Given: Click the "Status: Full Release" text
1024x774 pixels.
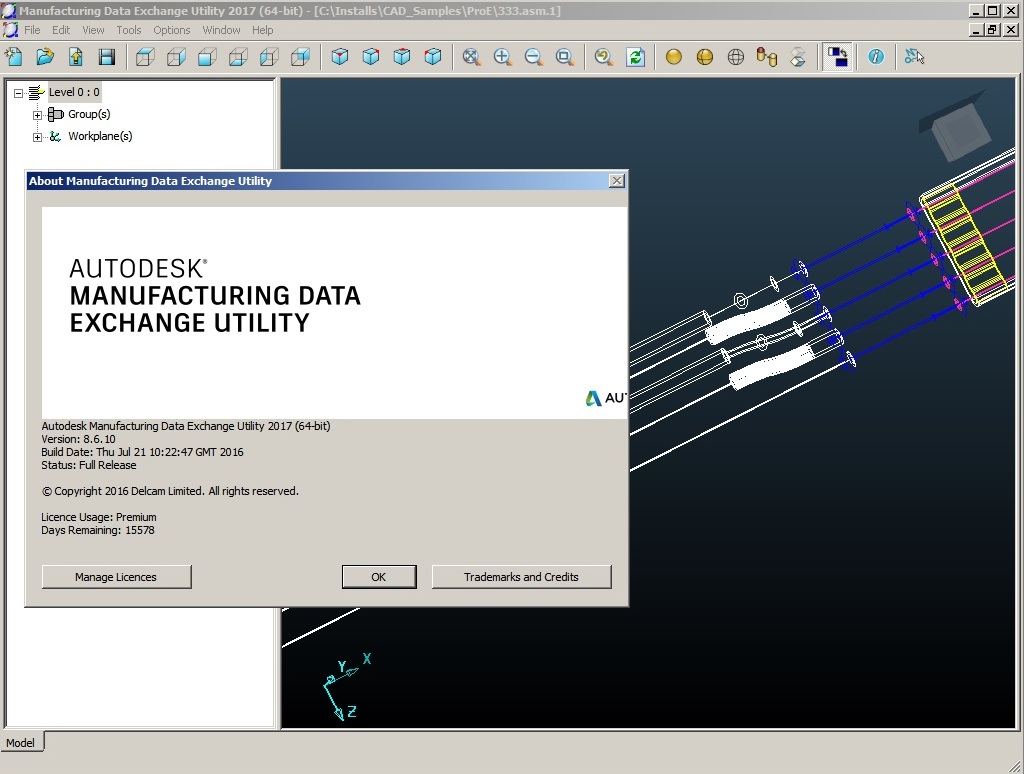Looking at the screenshot, I should point(89,465).
